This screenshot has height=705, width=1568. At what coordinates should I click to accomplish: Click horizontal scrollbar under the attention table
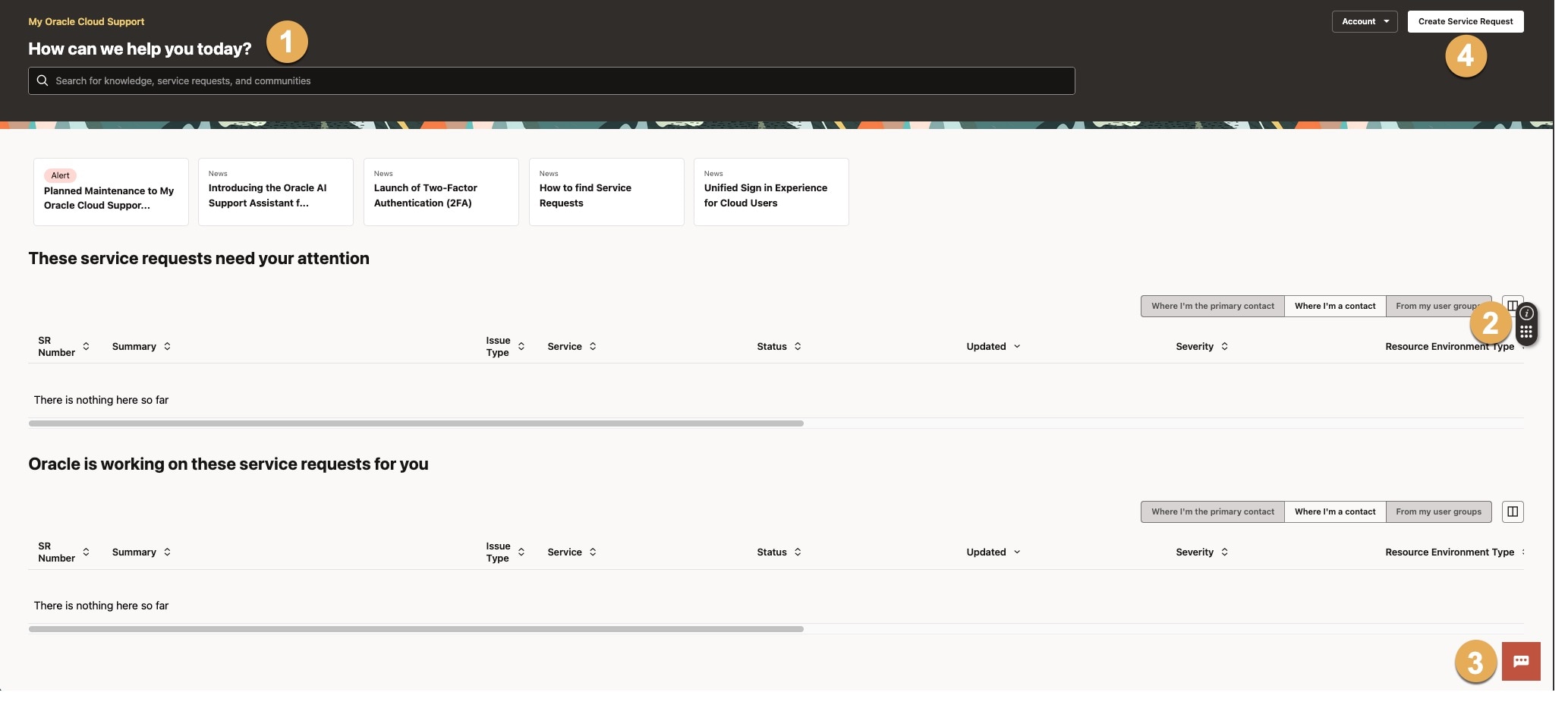[416, 423]
